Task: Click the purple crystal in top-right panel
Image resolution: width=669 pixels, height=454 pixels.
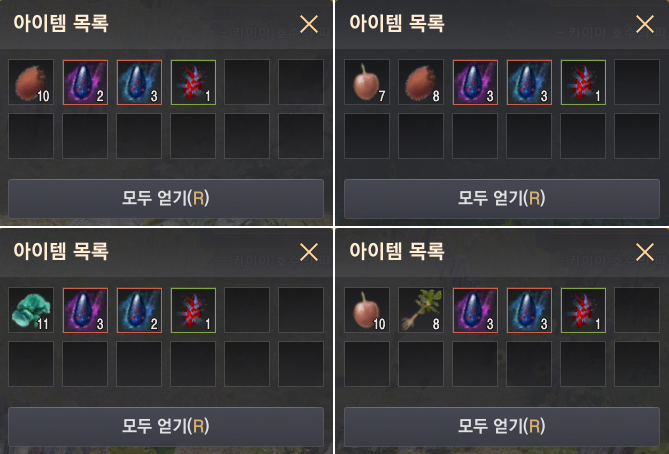Action: click(475, 82)
